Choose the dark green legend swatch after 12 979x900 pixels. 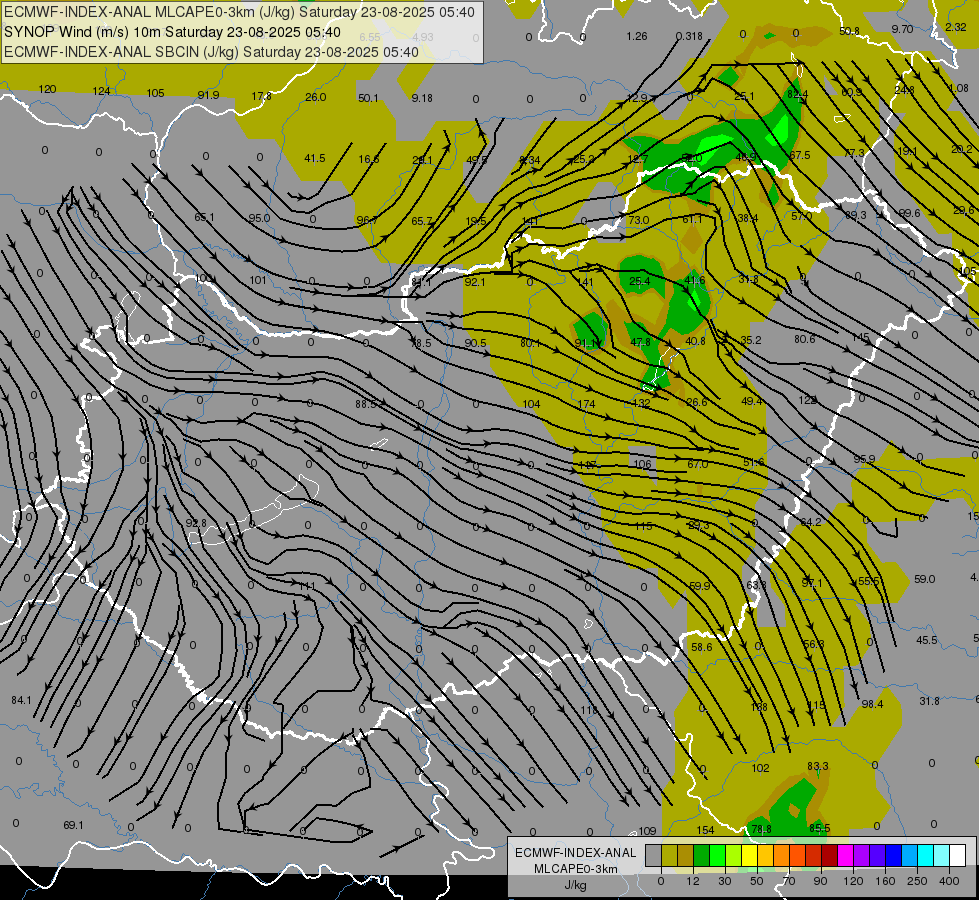click(x=701, y=856)
